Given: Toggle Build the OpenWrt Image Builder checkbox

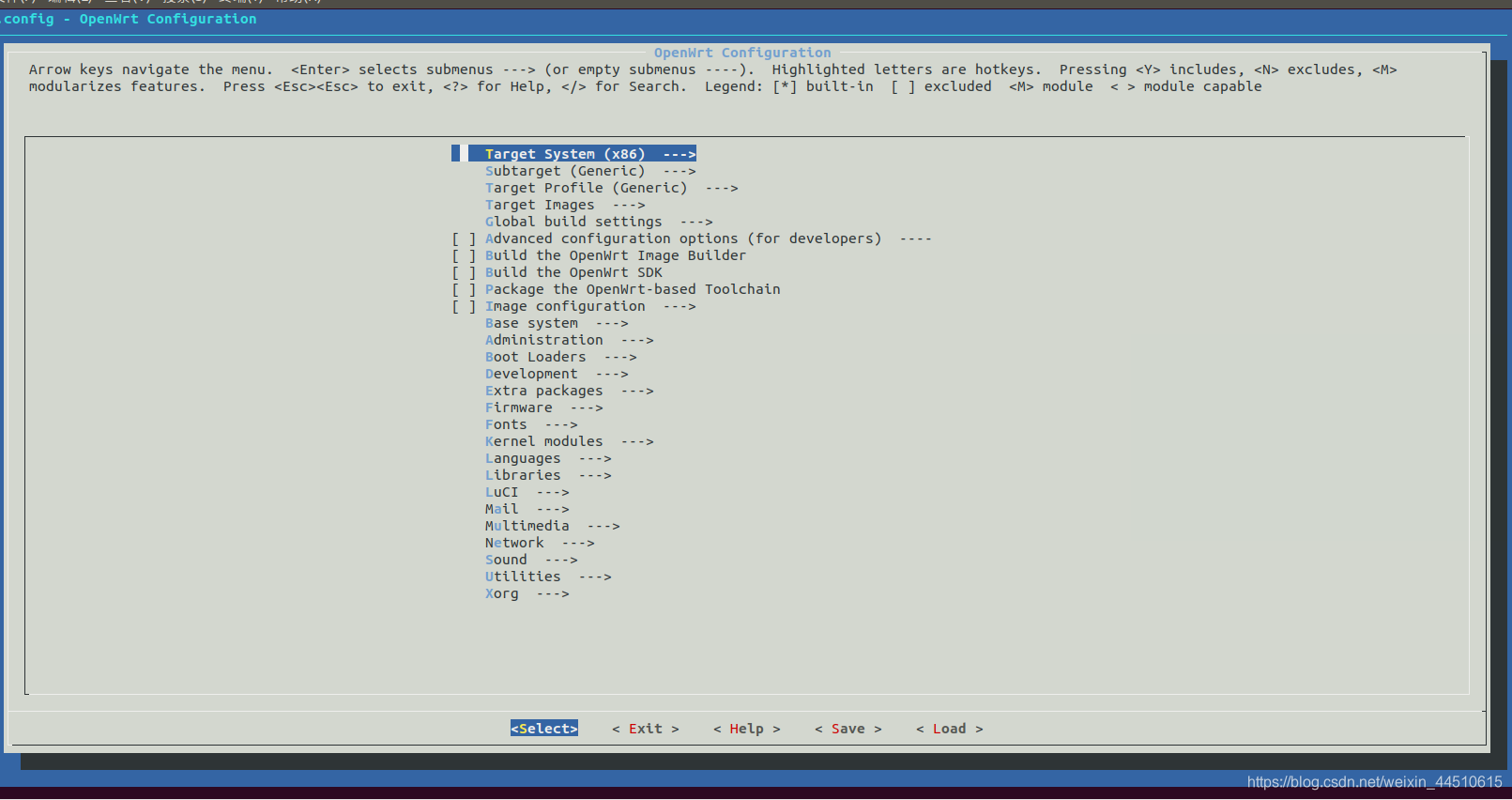Looking at the screenshot, I should [x=464, y=255].
